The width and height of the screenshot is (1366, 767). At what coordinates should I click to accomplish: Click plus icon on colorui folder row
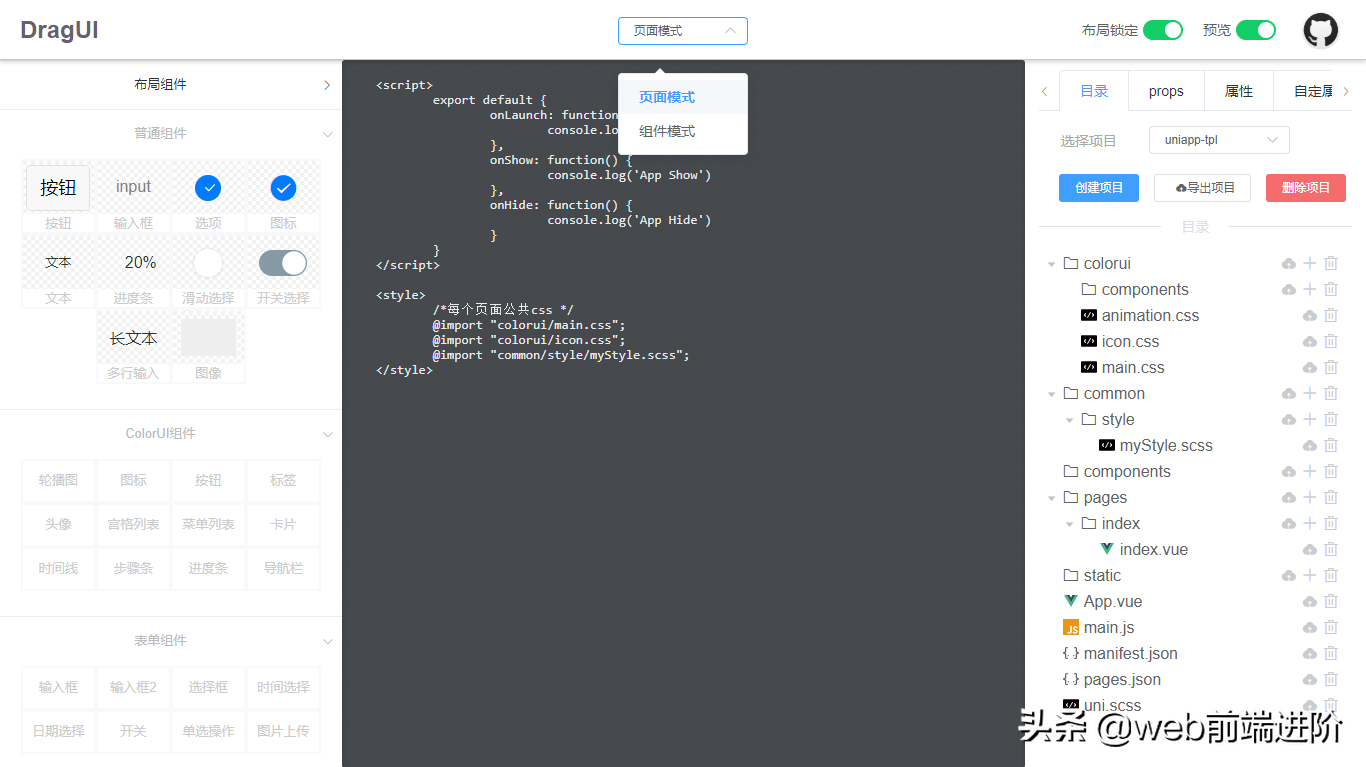click(1310, 263)
